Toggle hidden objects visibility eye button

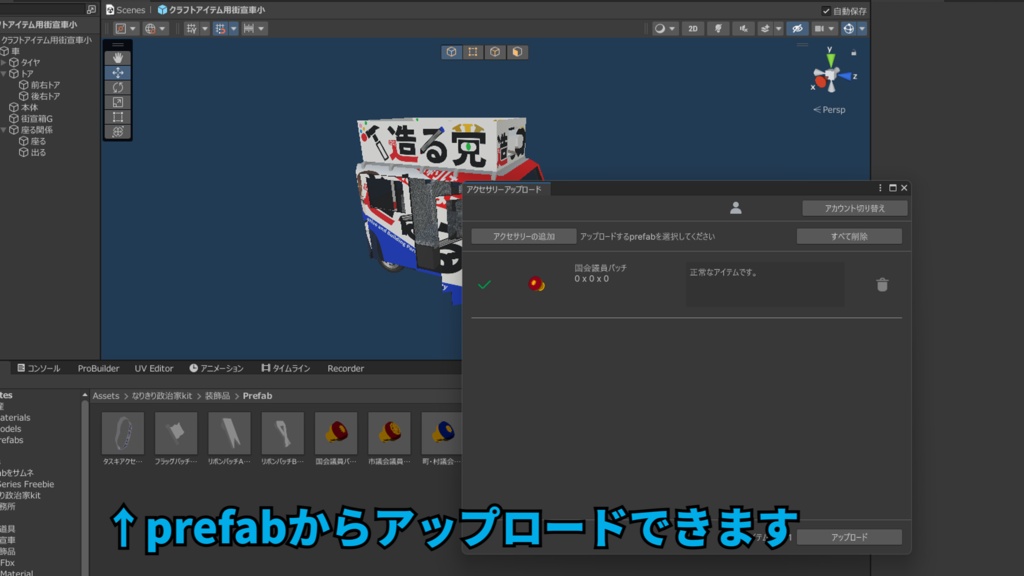click(x=797, y=29)
